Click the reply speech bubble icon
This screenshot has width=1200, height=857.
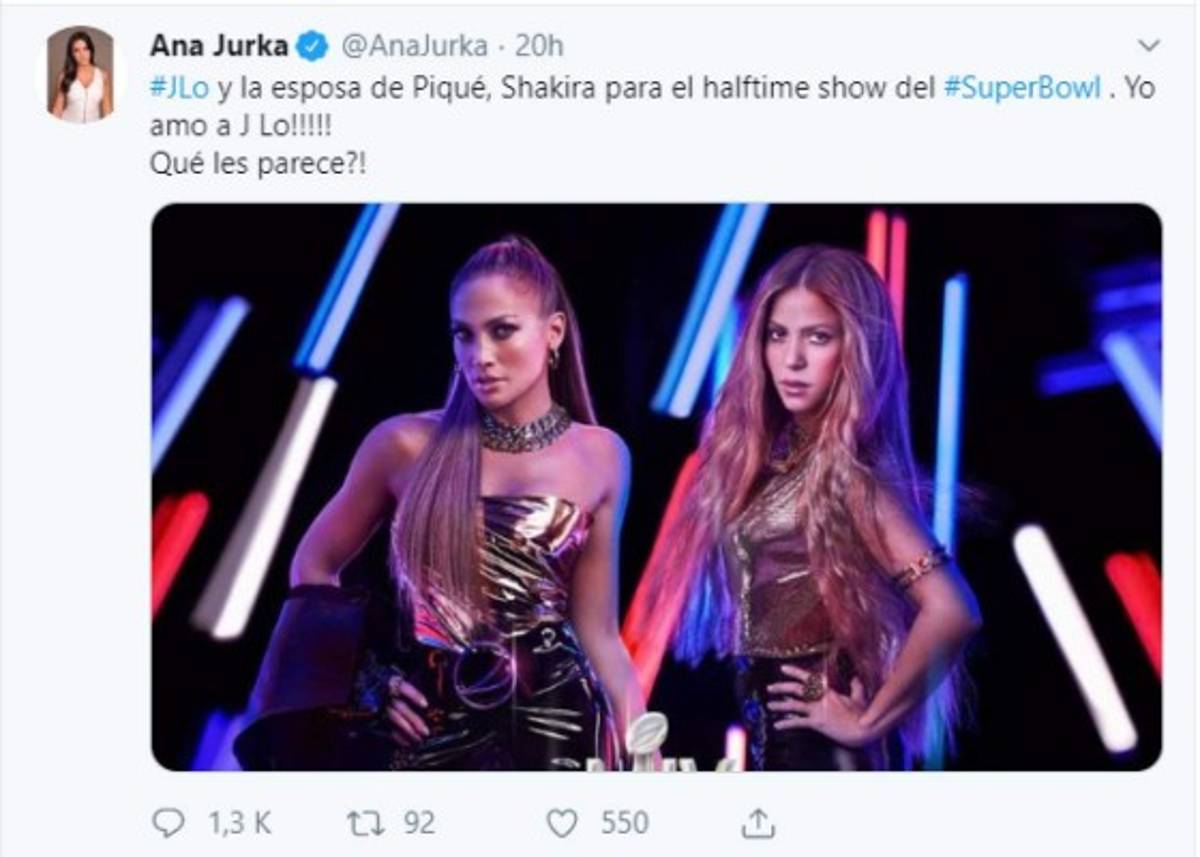168,822
